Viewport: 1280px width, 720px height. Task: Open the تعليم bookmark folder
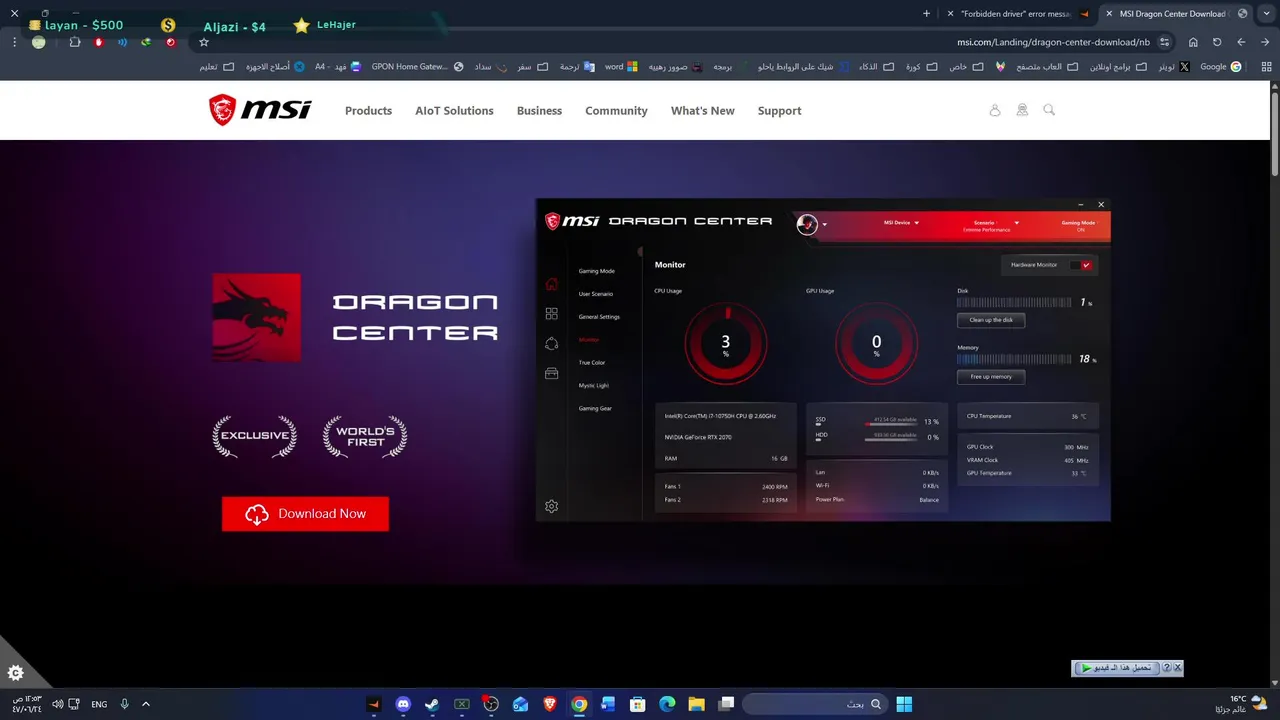(x=216, y=67)
